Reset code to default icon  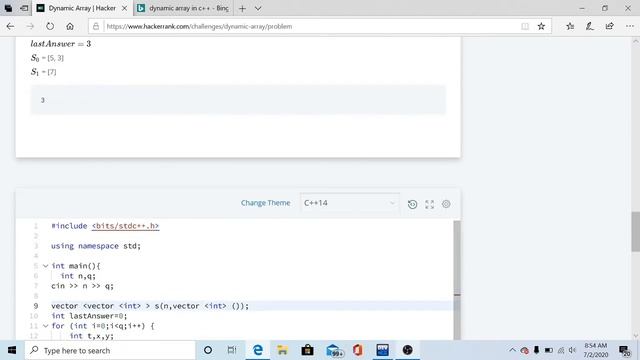pos(412,204)
